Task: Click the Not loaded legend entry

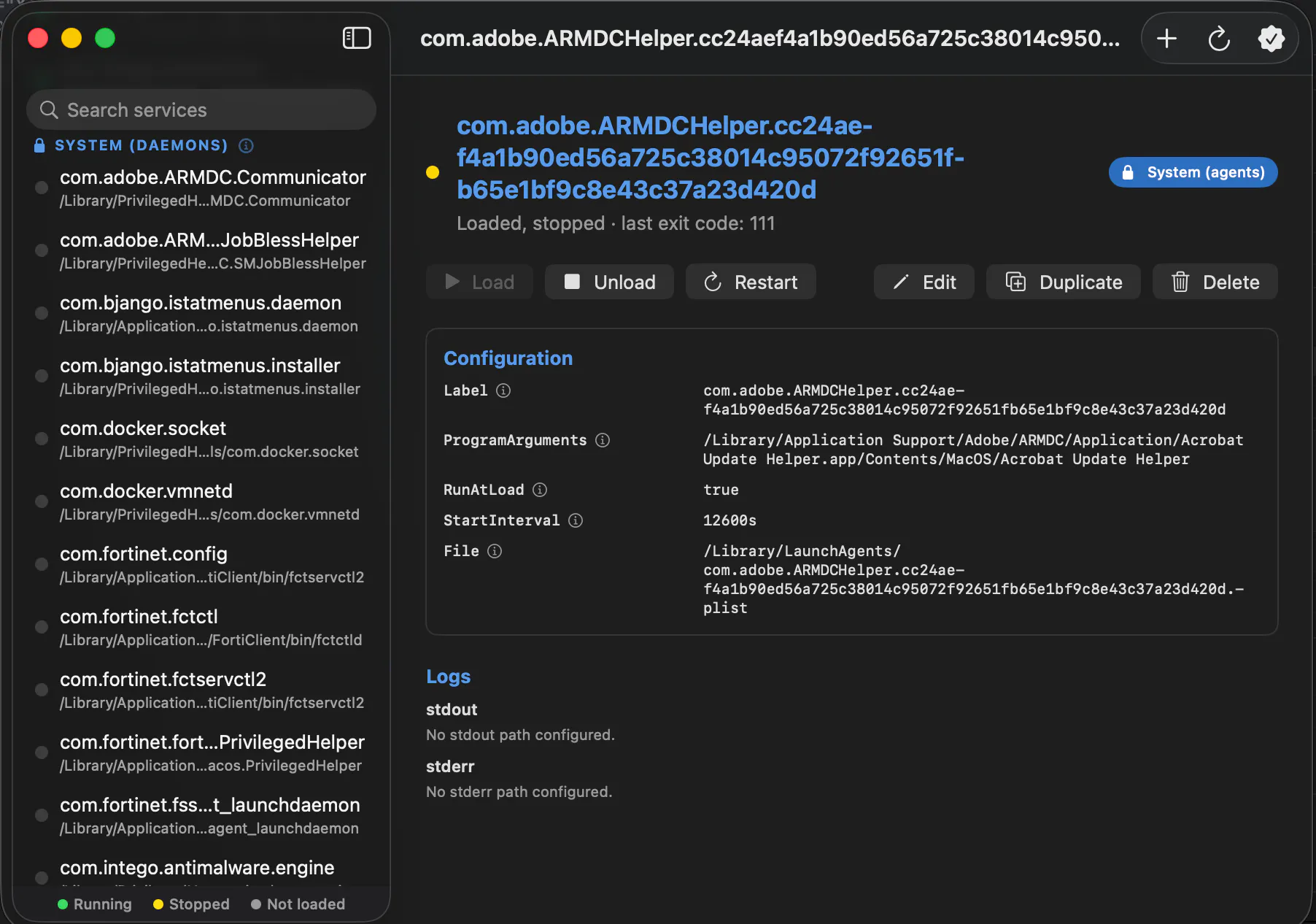Action: pos(298,904)
